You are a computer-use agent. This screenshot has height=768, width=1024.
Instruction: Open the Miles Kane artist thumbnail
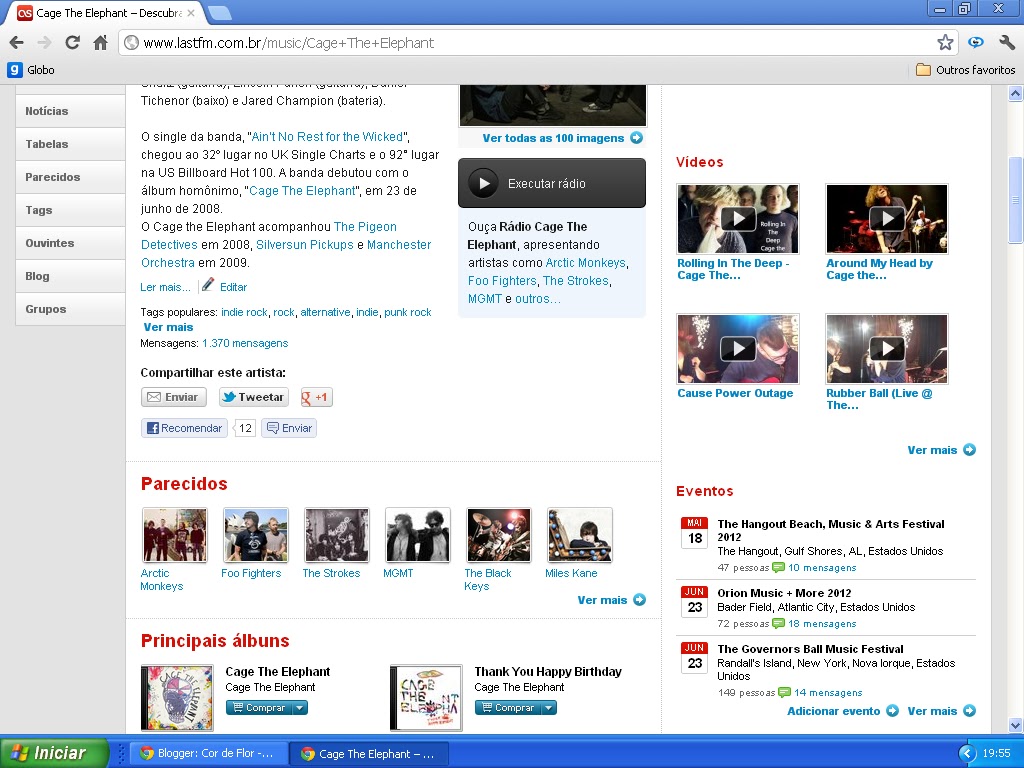tap(579, 536)
